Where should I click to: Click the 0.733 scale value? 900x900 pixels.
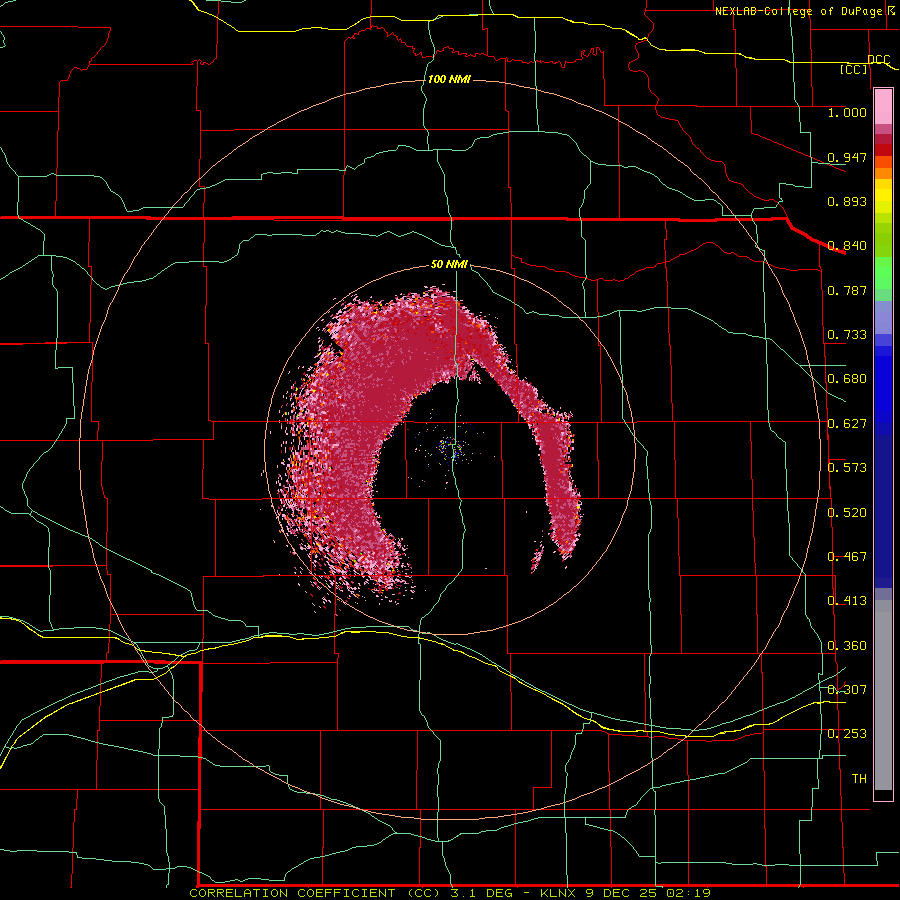(847, 335)
